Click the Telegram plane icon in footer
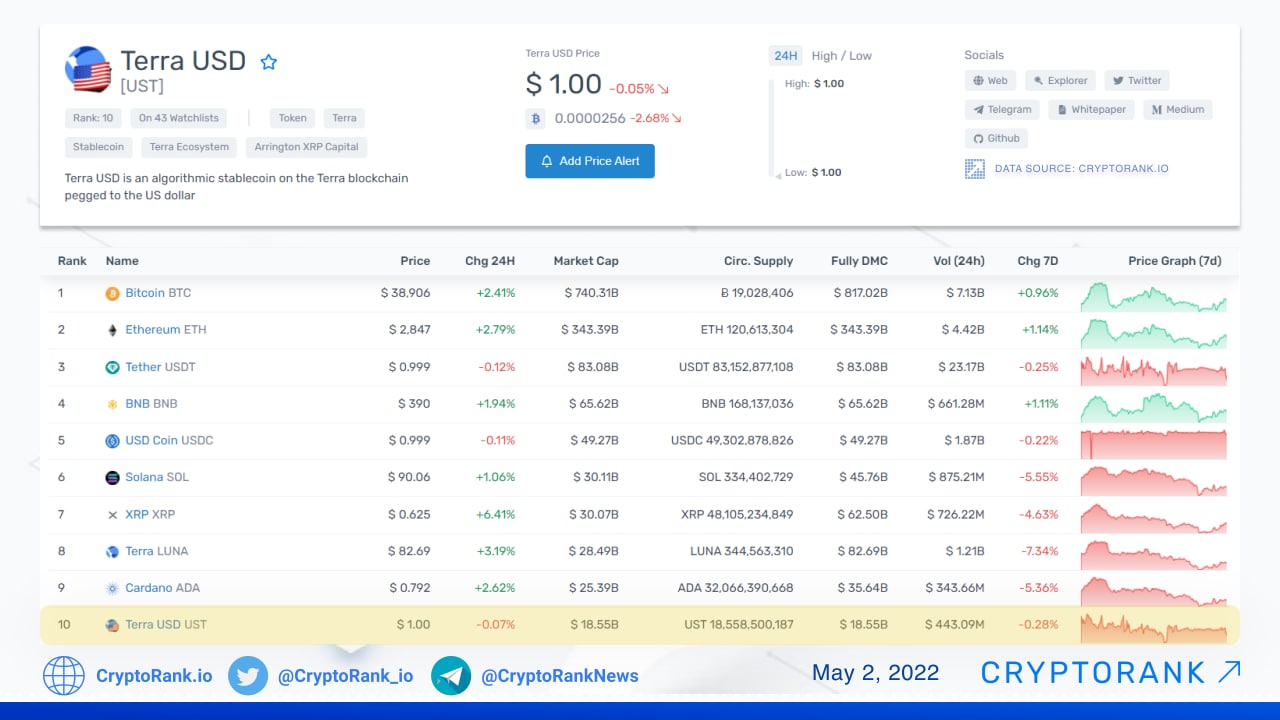Viewport: 1280px width, 720px height. [451, 676]
